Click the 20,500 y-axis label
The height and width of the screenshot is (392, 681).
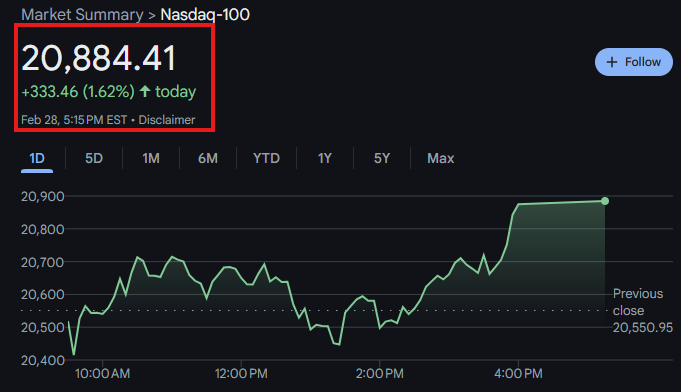43,327
